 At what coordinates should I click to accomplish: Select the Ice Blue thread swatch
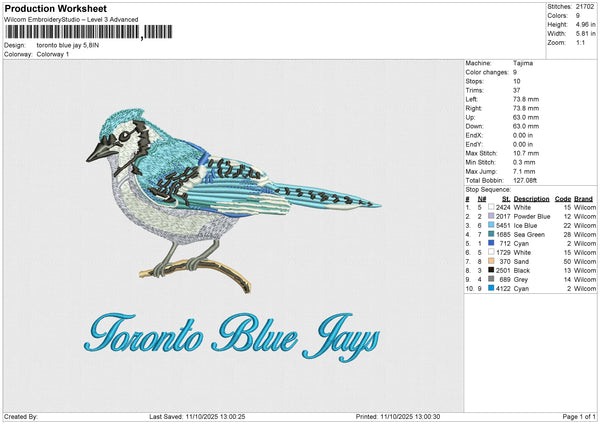click(491, 225)
